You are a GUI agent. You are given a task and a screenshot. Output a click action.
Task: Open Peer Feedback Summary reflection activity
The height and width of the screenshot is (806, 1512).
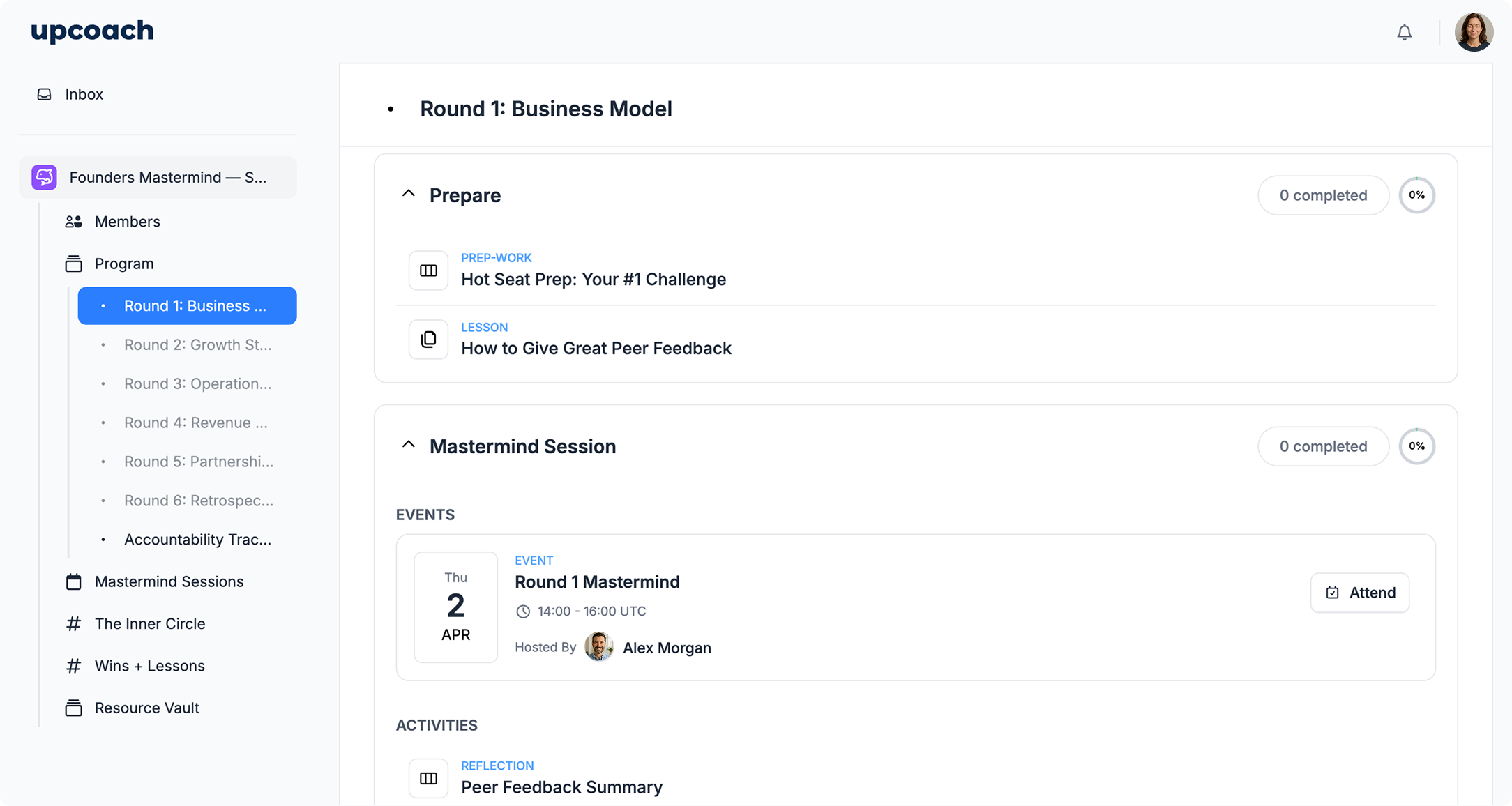click(x=561, y=787)
